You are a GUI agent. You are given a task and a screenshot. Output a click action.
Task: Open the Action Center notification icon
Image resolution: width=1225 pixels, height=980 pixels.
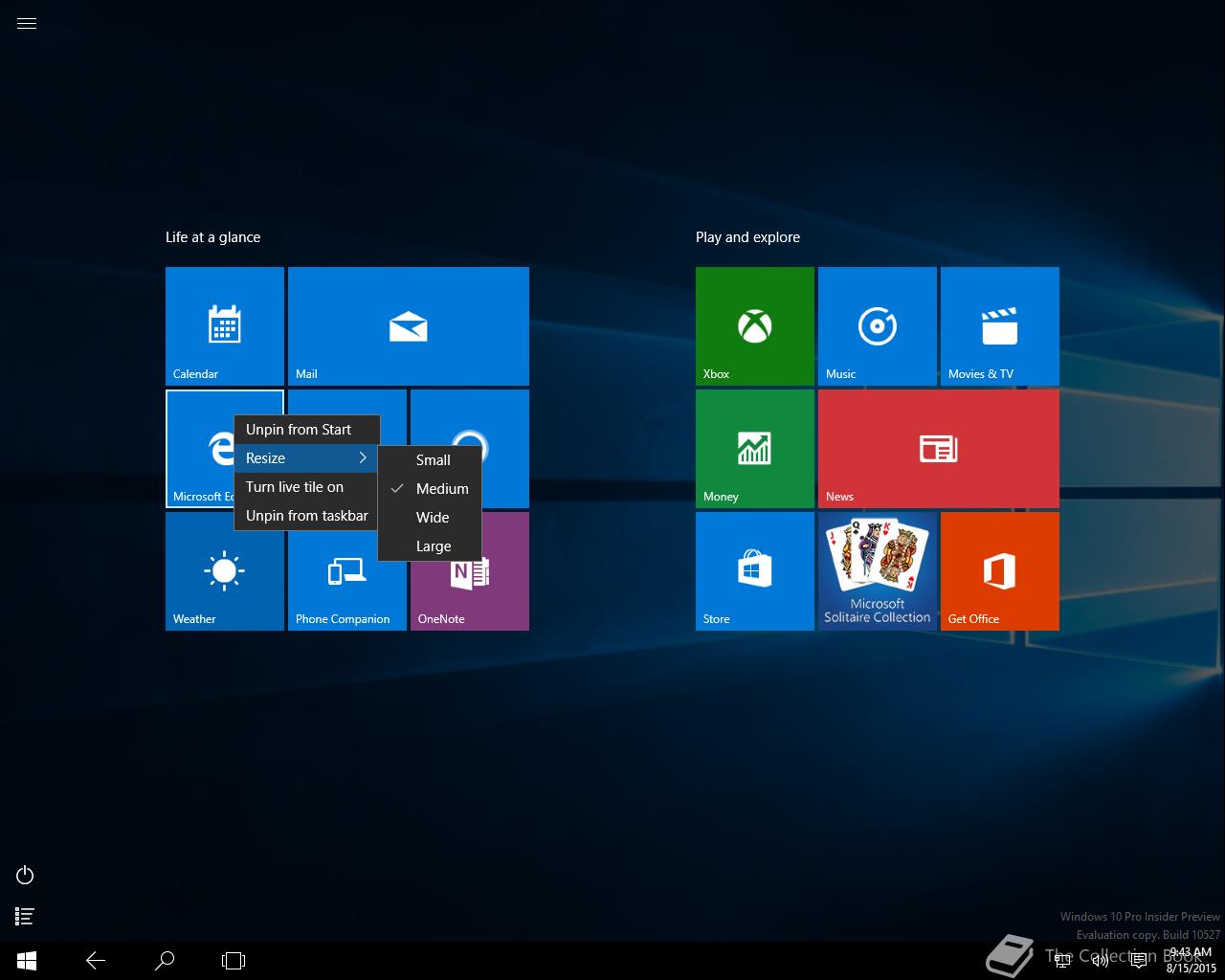point(1139,961)
